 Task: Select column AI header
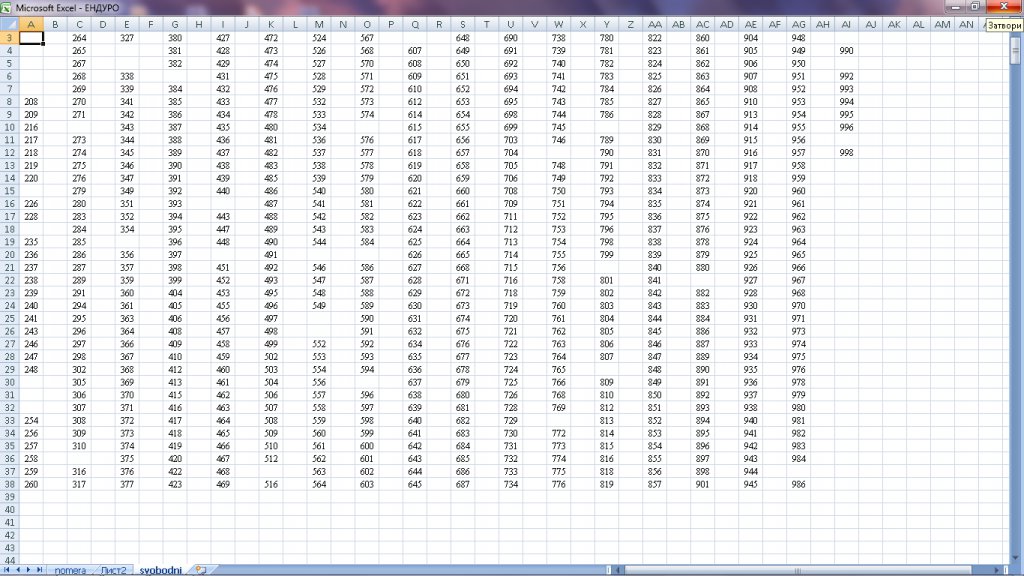click(847, 25)
